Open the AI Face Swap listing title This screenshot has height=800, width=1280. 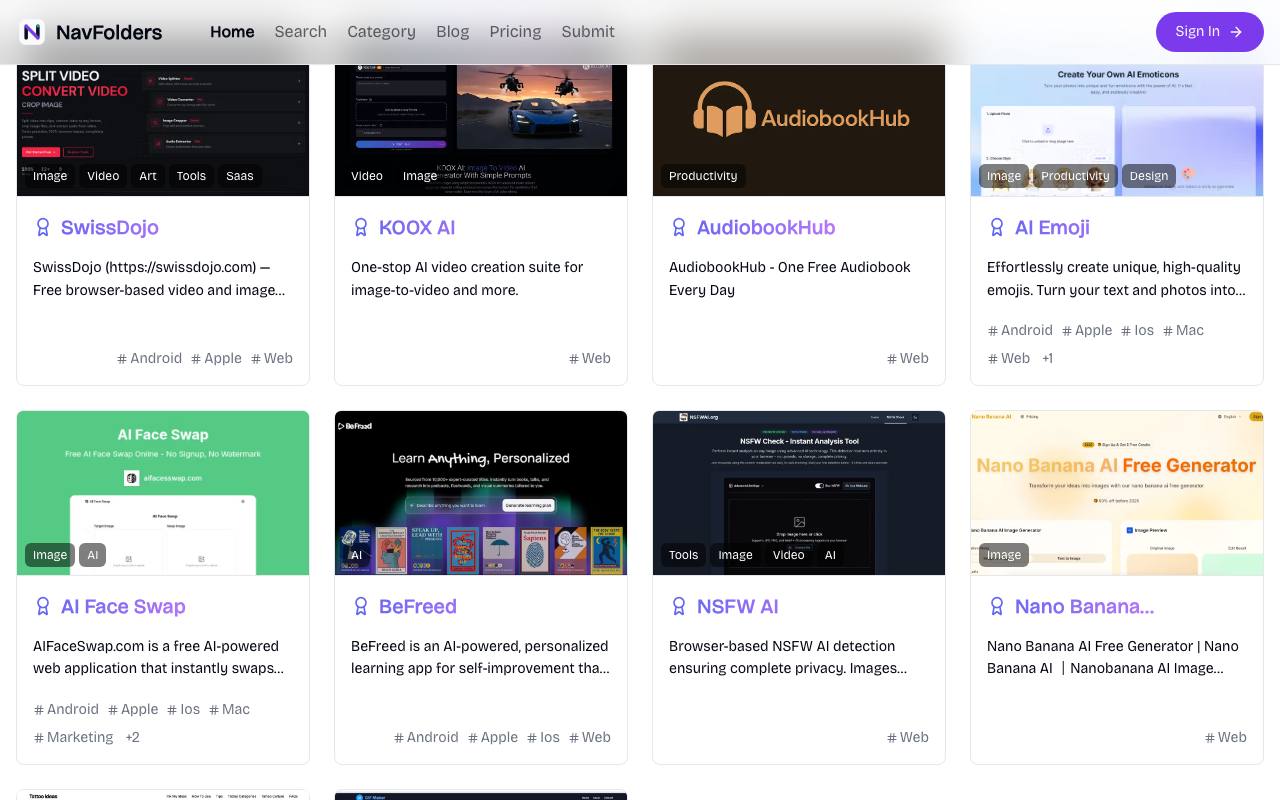123,607
